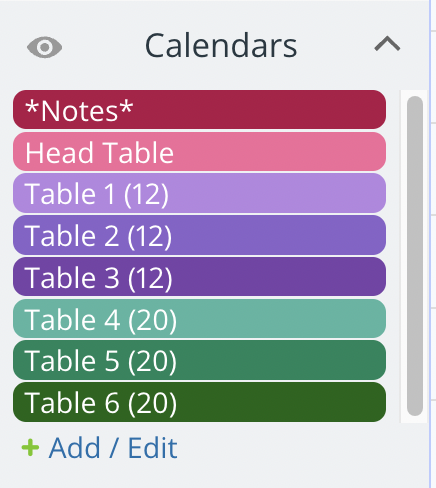
Task: Open the Add / Edit calendars link
Action: (x=113, y=448)
